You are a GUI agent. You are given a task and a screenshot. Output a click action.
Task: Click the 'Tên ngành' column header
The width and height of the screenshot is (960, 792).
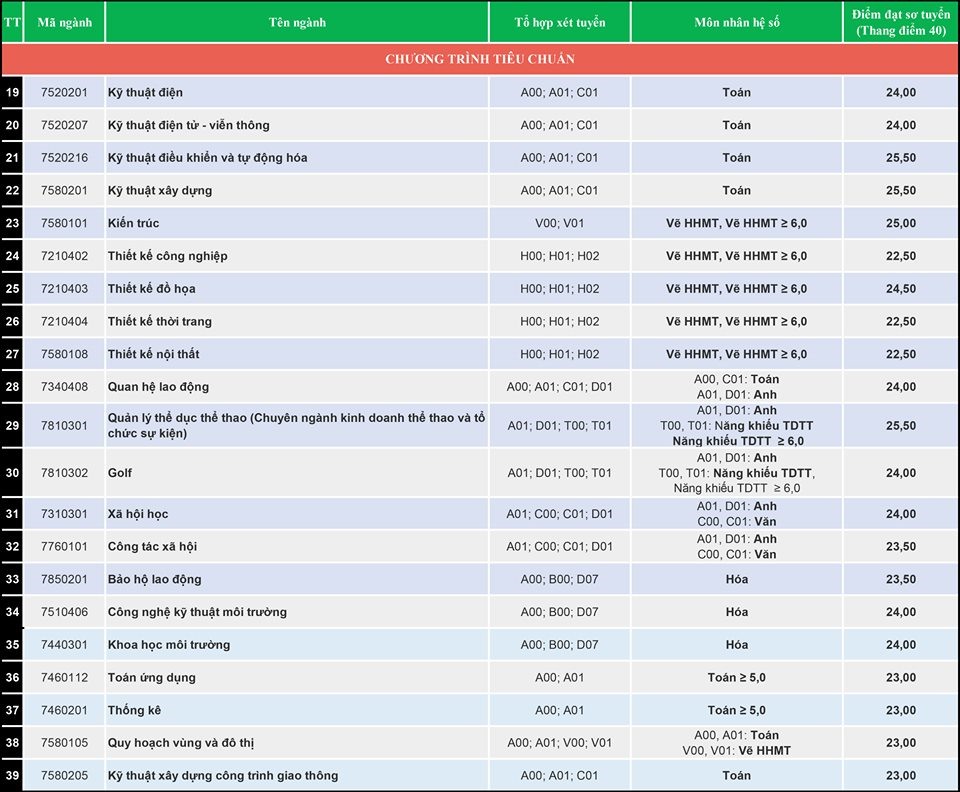[297, 23]
